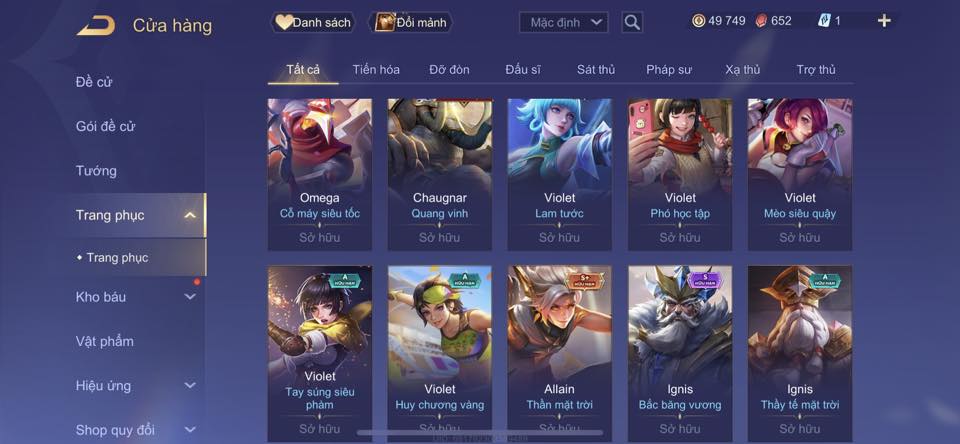Select the Allain Thần mặt trời skin card
960x444 pixels.
click(x=560, y=354)
